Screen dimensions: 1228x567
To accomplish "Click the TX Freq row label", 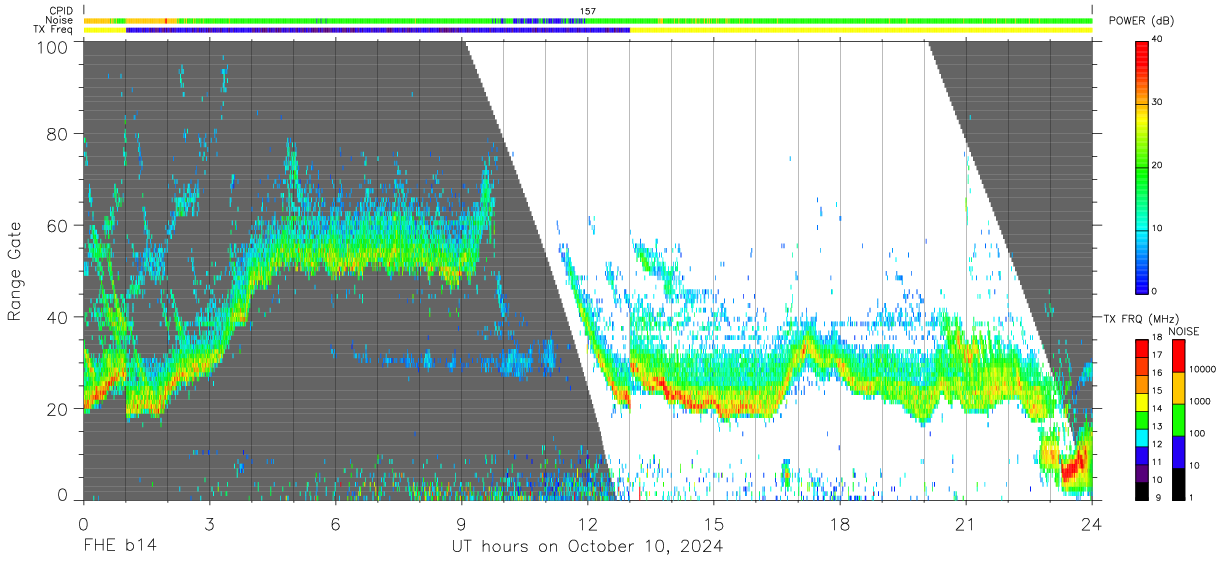I will 54,29.
